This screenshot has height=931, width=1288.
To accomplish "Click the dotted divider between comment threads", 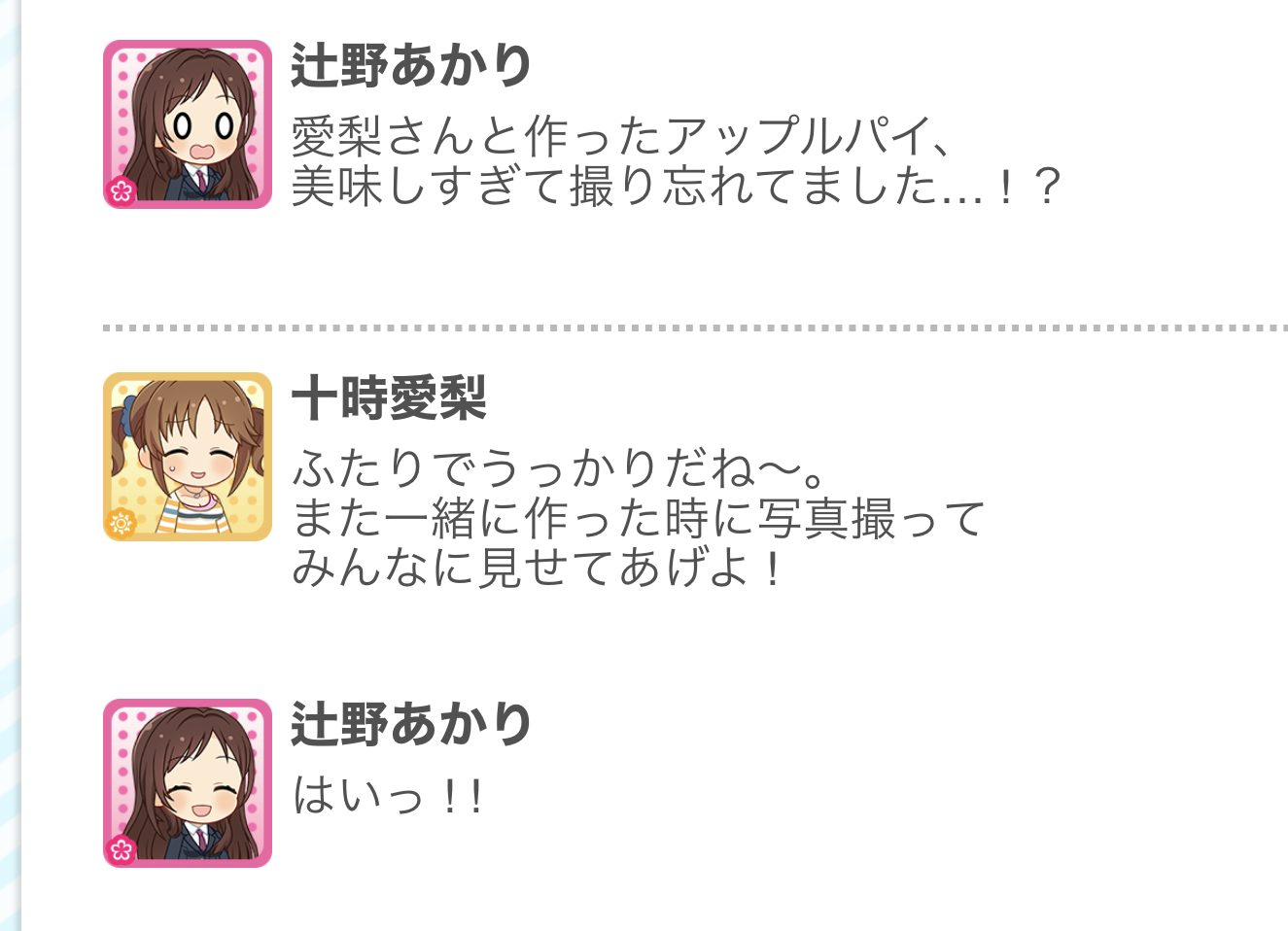I will tap(695, 328).
